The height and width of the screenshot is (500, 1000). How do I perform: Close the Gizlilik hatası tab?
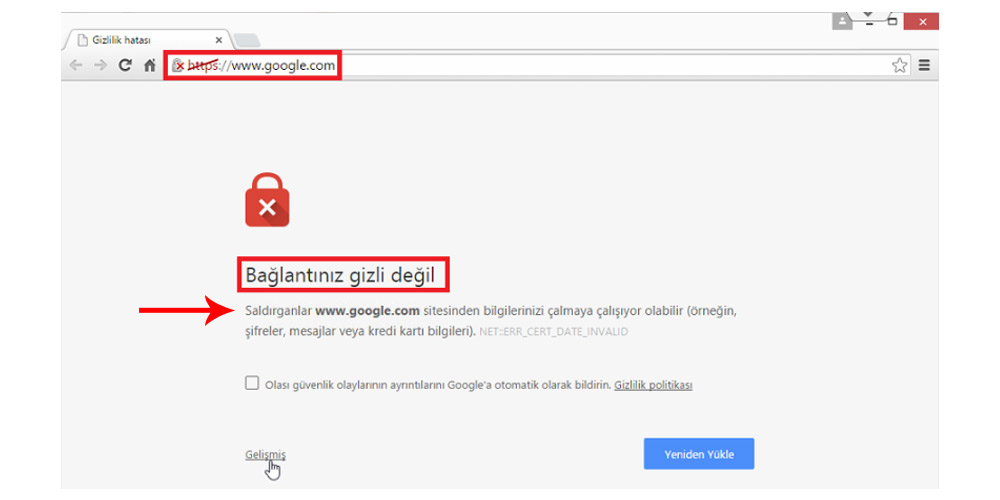[x=219, y=40]
